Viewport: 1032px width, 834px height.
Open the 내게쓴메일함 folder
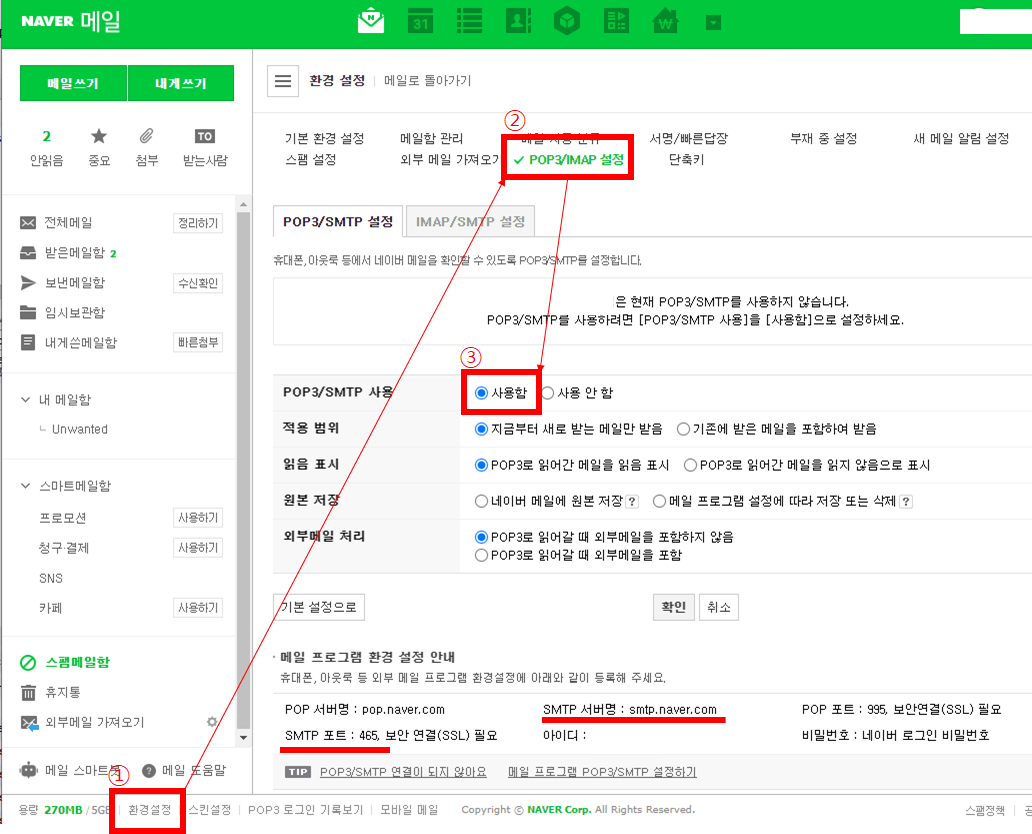(80, 342)
